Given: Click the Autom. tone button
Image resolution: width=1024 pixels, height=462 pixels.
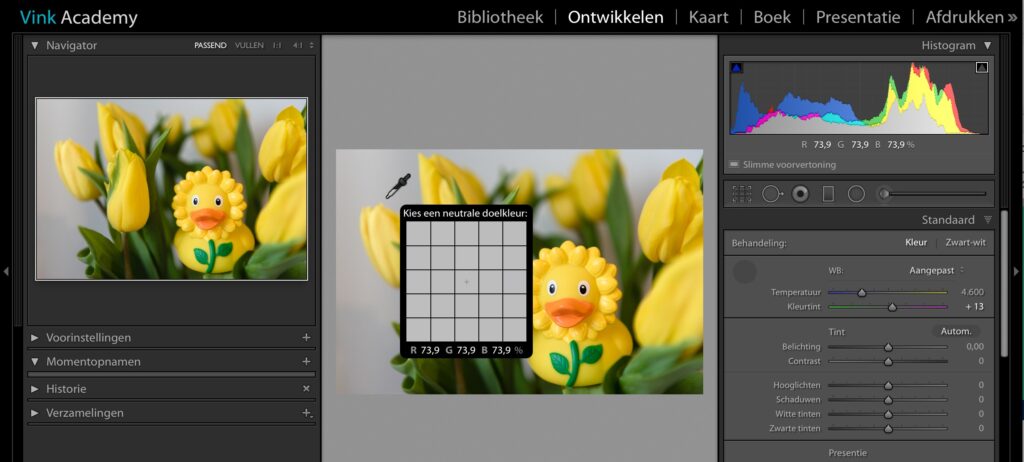Looking at the screenshot, I should pyautogui.click(x=956, y=331).
